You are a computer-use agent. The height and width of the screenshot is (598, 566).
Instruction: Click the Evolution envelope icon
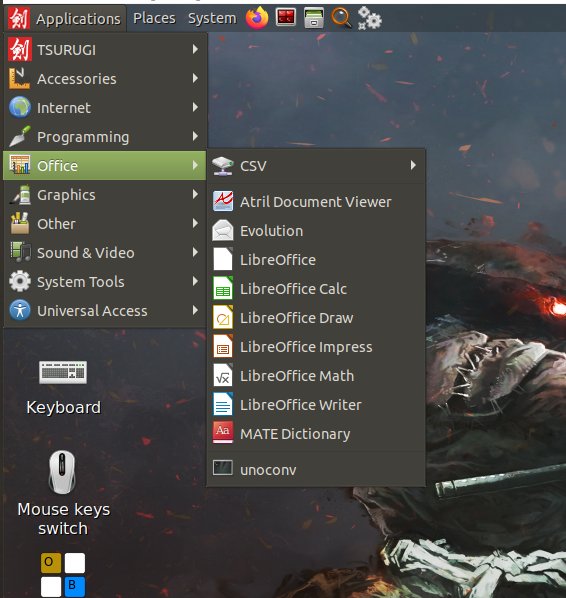pos(223,230)
